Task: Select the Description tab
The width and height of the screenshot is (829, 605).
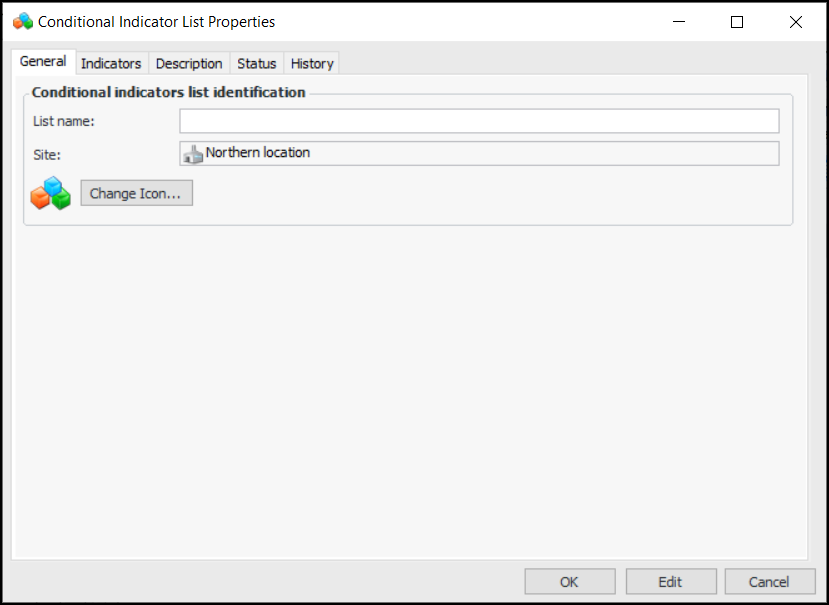Action: (189, 63)
